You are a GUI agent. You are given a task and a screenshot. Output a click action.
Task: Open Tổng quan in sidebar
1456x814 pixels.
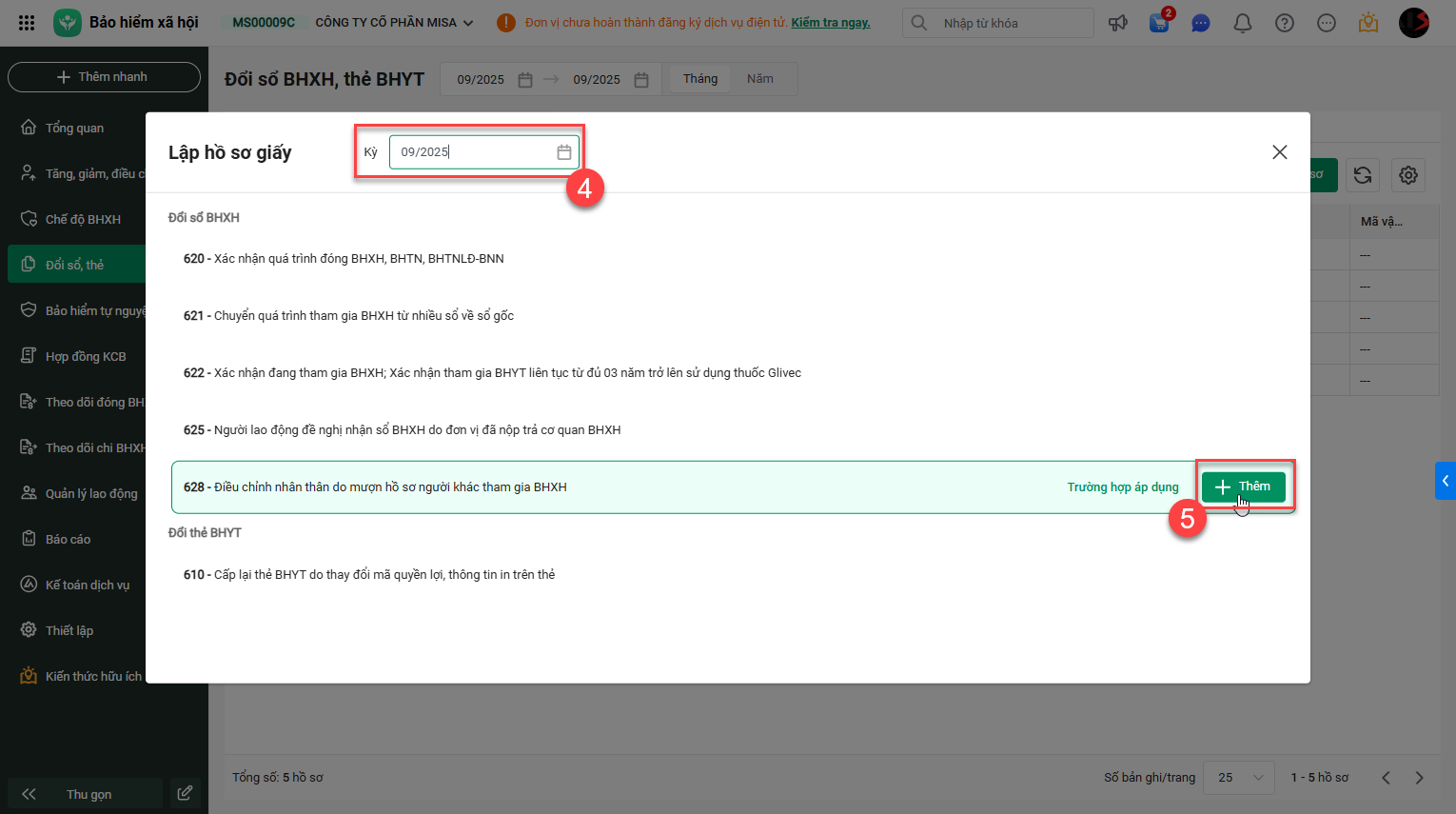point(76,128)
